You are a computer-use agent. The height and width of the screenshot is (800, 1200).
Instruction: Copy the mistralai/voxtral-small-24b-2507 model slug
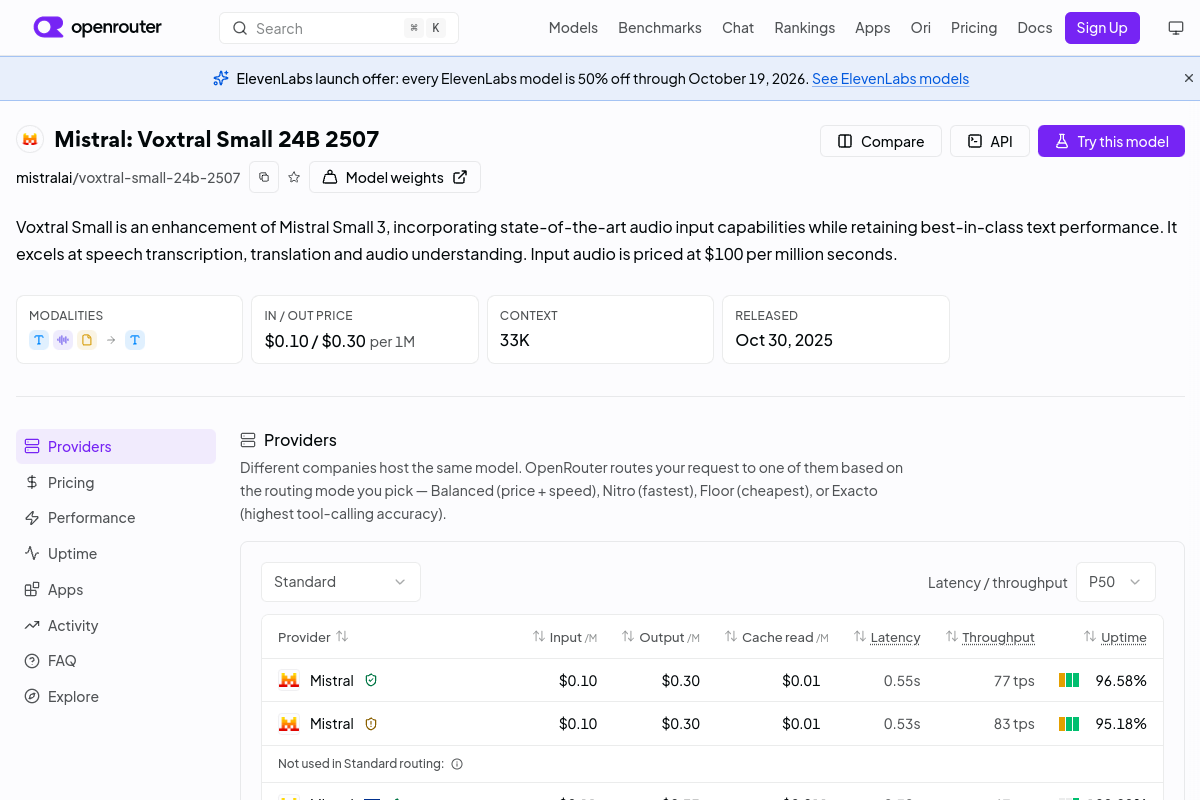tap(264, 177)
